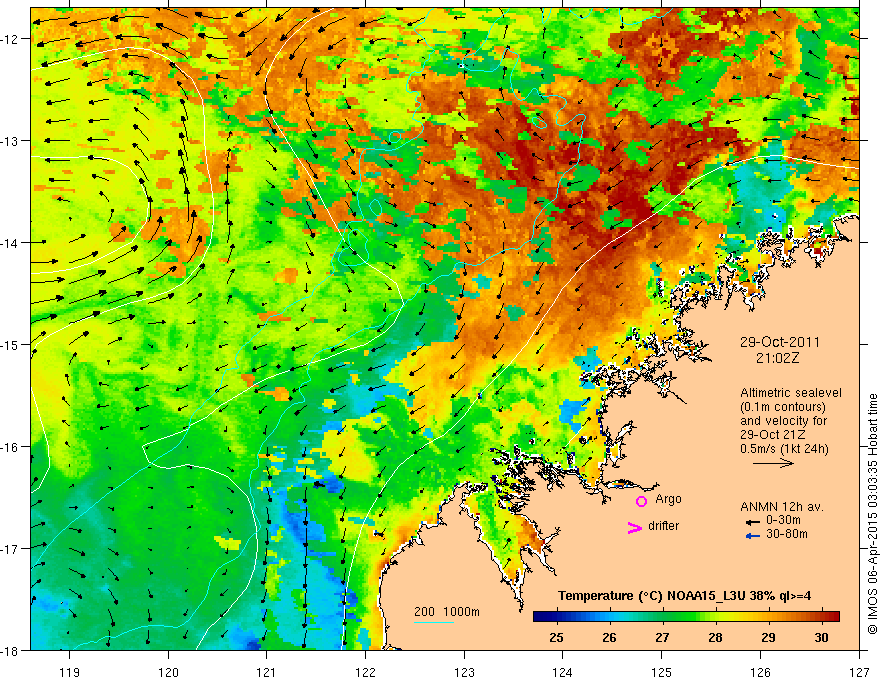The image size is (880, 680).
Task: Click the 0.5m/s velocity scale arrow
Action: 773,463
